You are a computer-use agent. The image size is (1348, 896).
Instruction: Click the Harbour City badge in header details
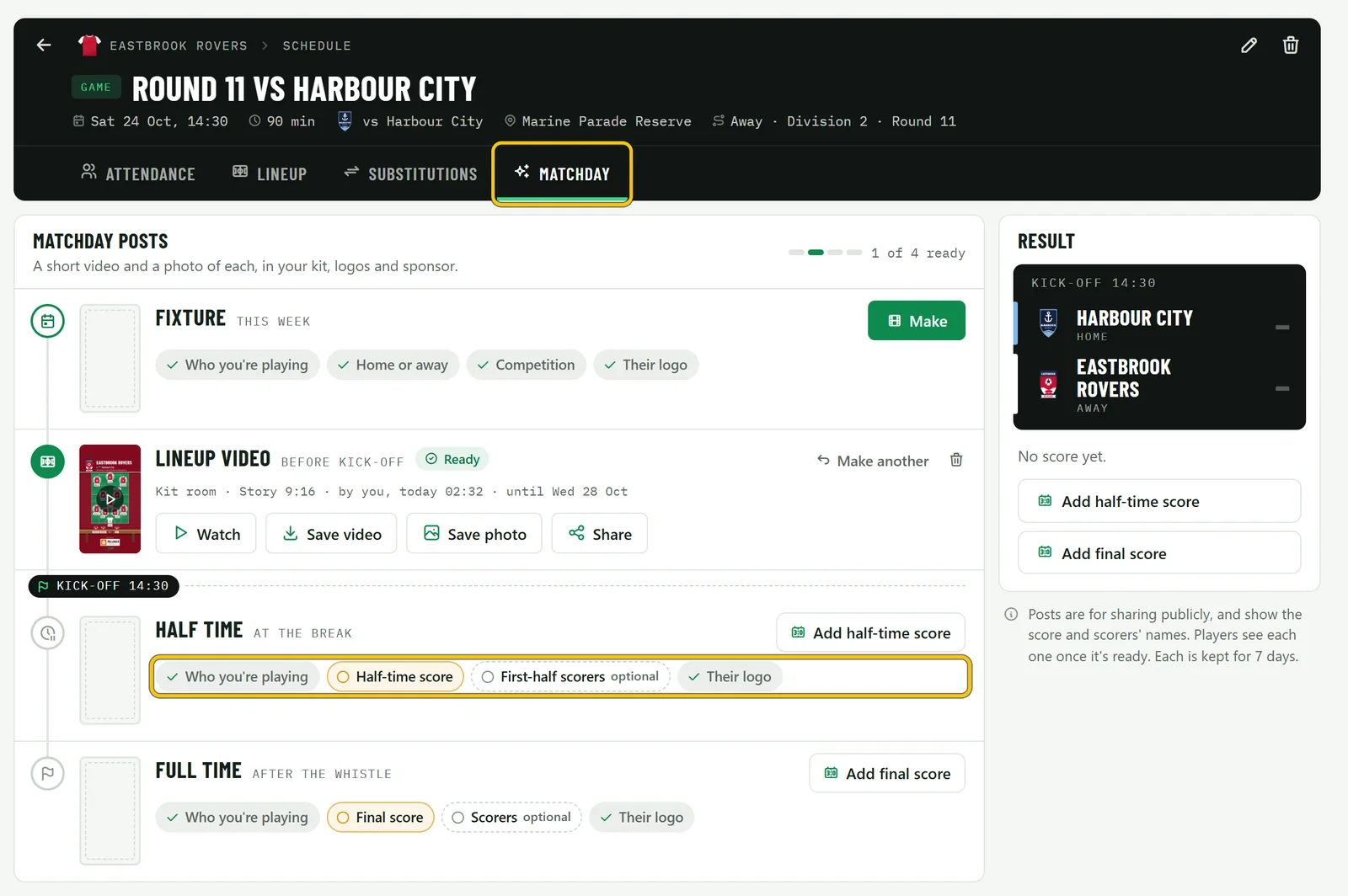[345, 121]
